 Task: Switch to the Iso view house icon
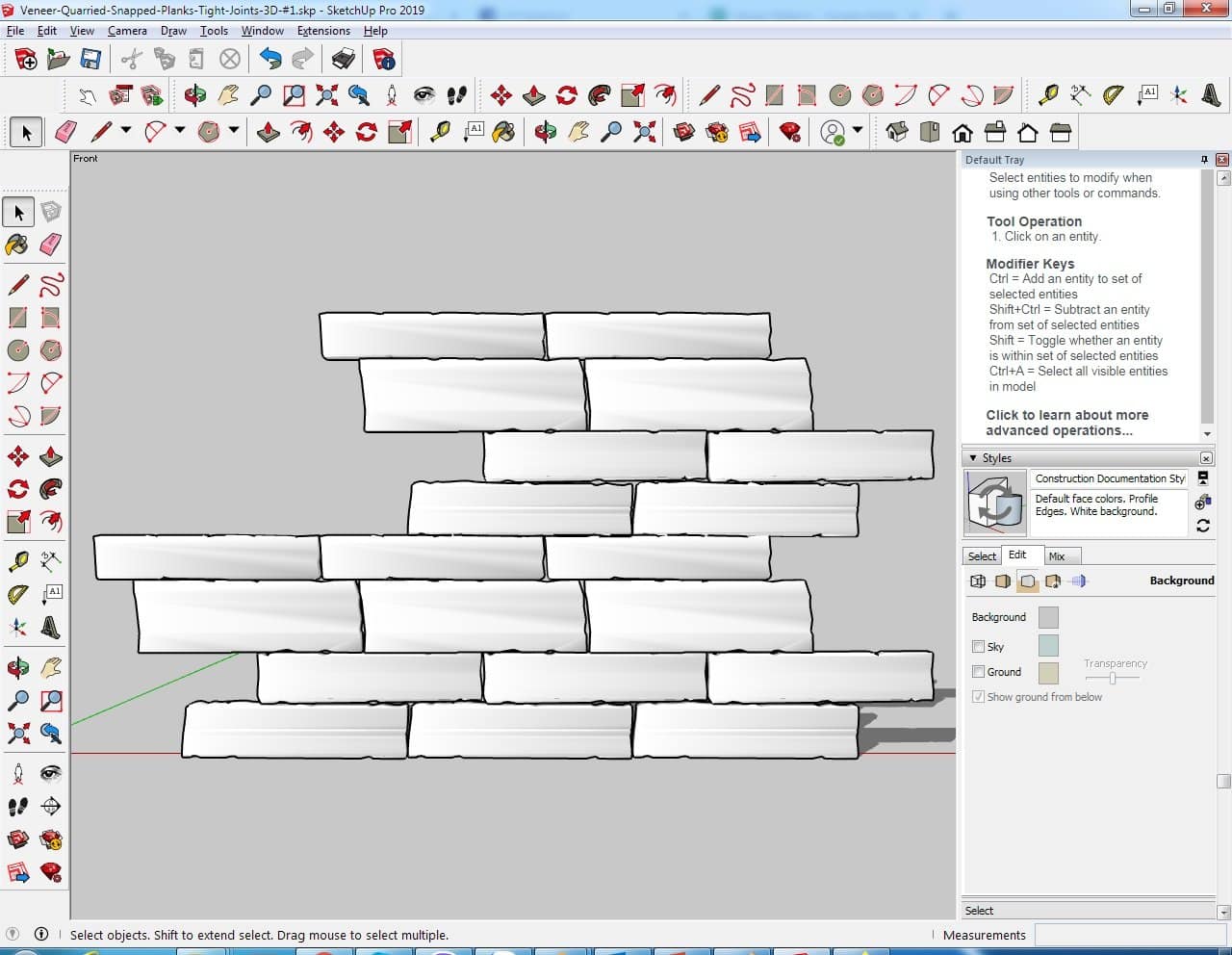897,132
